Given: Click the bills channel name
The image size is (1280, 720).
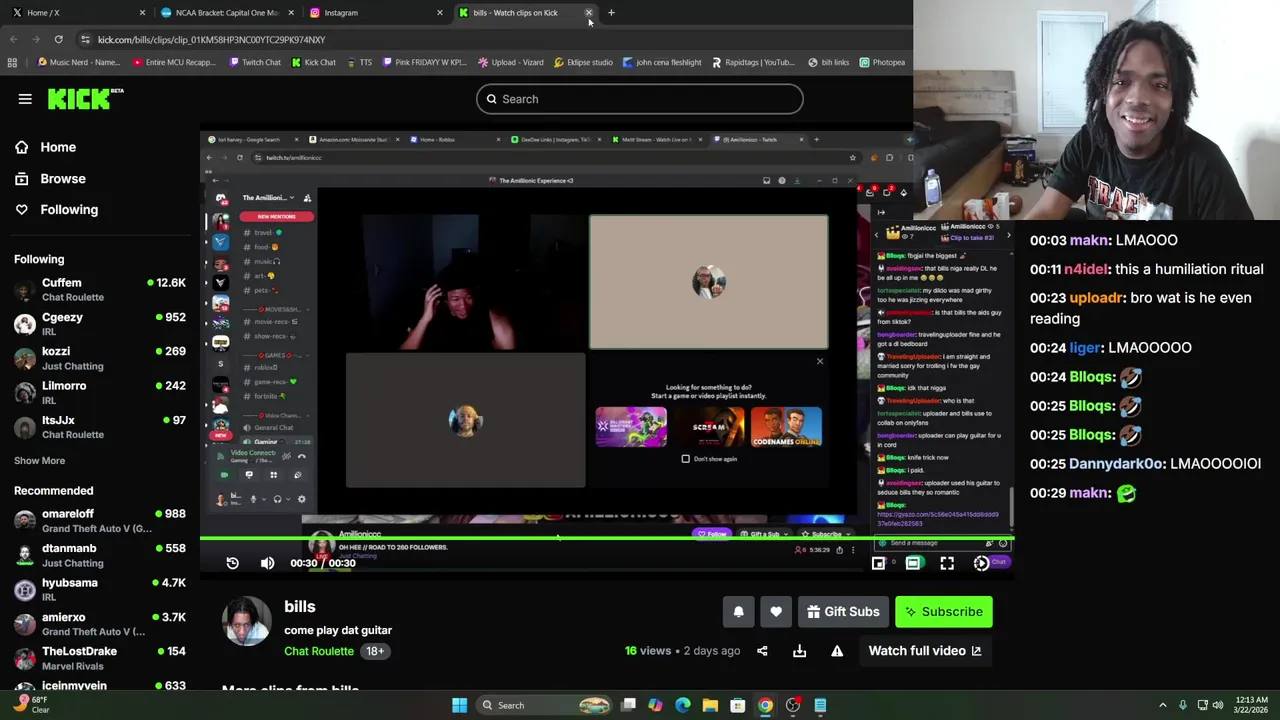Looking at the screenshot, I should tap(300, 606).
